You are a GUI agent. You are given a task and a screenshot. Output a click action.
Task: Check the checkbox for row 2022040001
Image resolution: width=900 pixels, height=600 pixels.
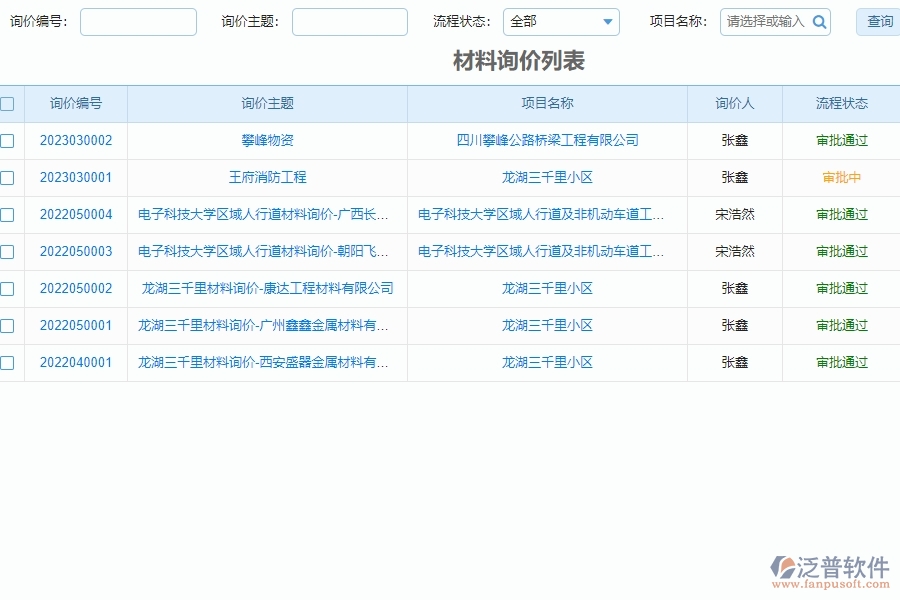click(8, 362)
